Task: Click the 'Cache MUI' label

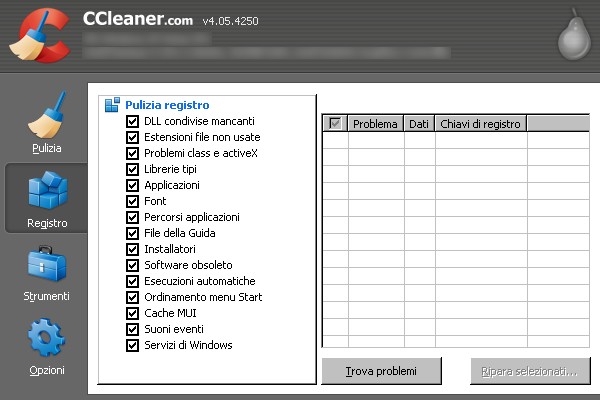Action: point(170,313)
